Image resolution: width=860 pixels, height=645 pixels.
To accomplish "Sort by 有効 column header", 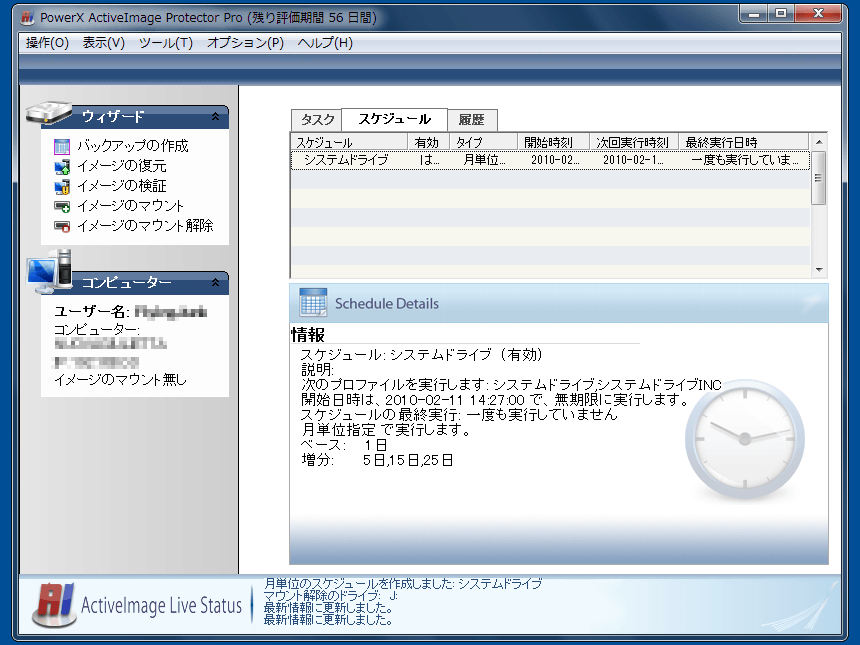I will click(x=428, y=143).
